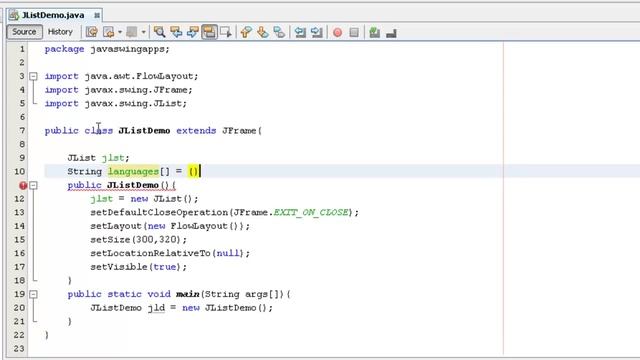Click 'setLayout' call on line 14
Image resolution: width=640 pixels, height=360 pixels.
pos(116,226)
